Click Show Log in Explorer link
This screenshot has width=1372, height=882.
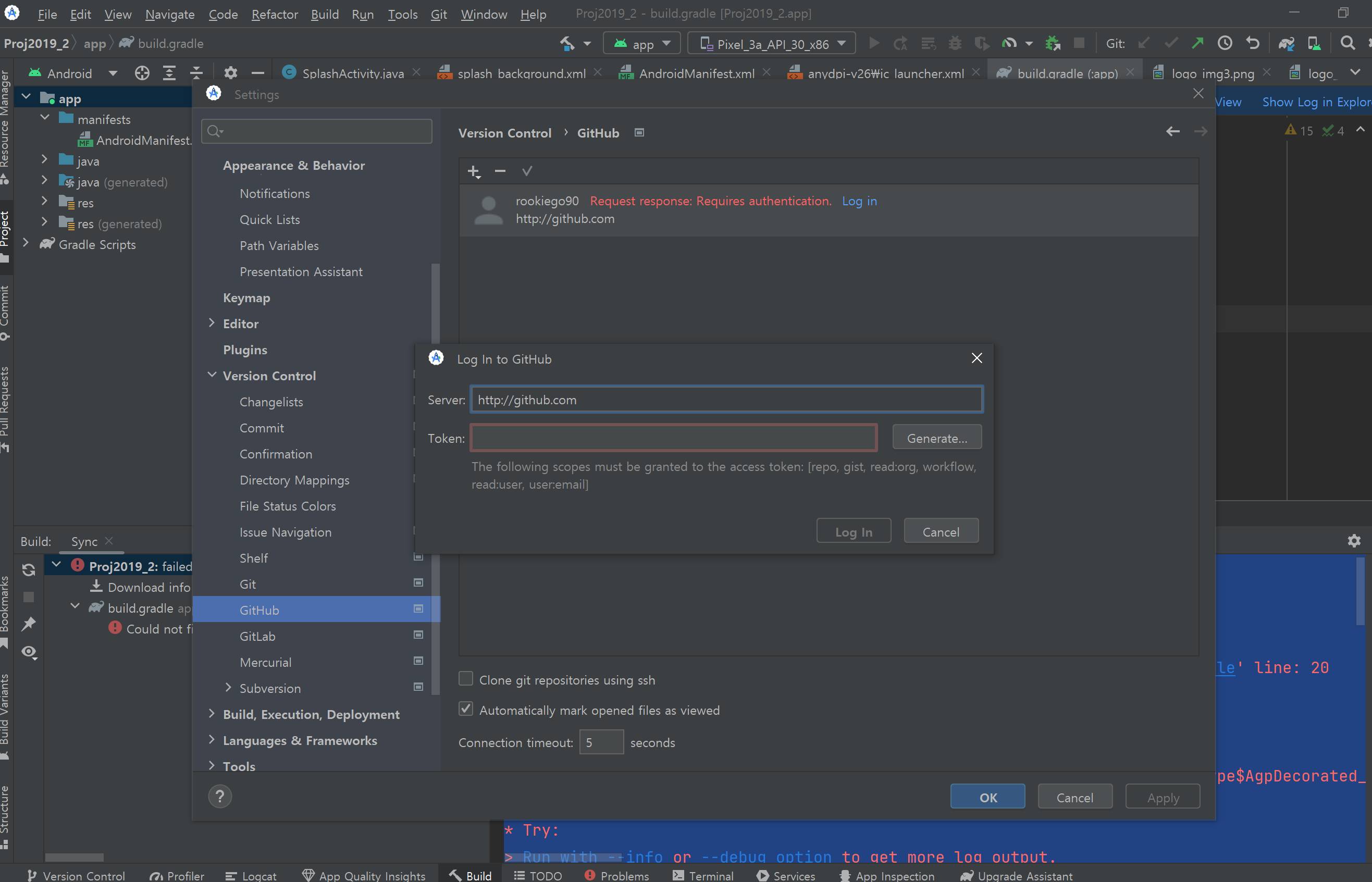1316,102
